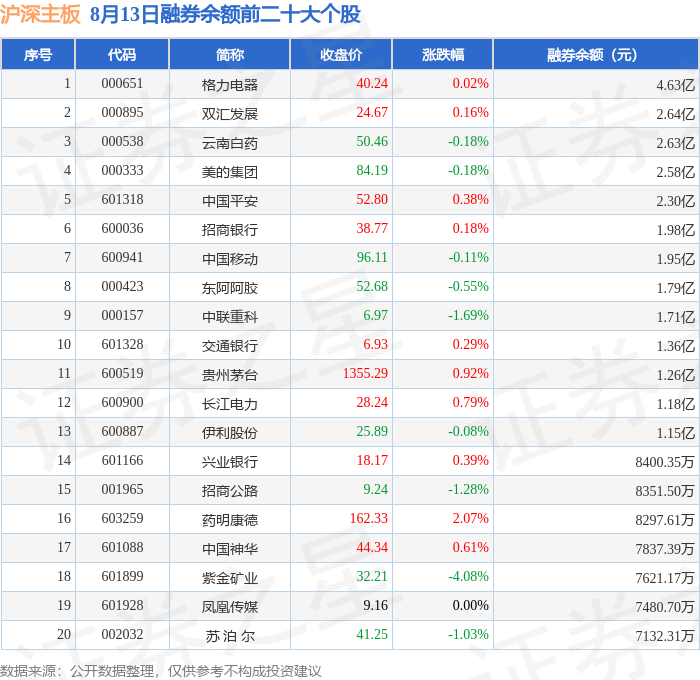Click stock code 000651
700x680 pixels.
click(122, 83)
